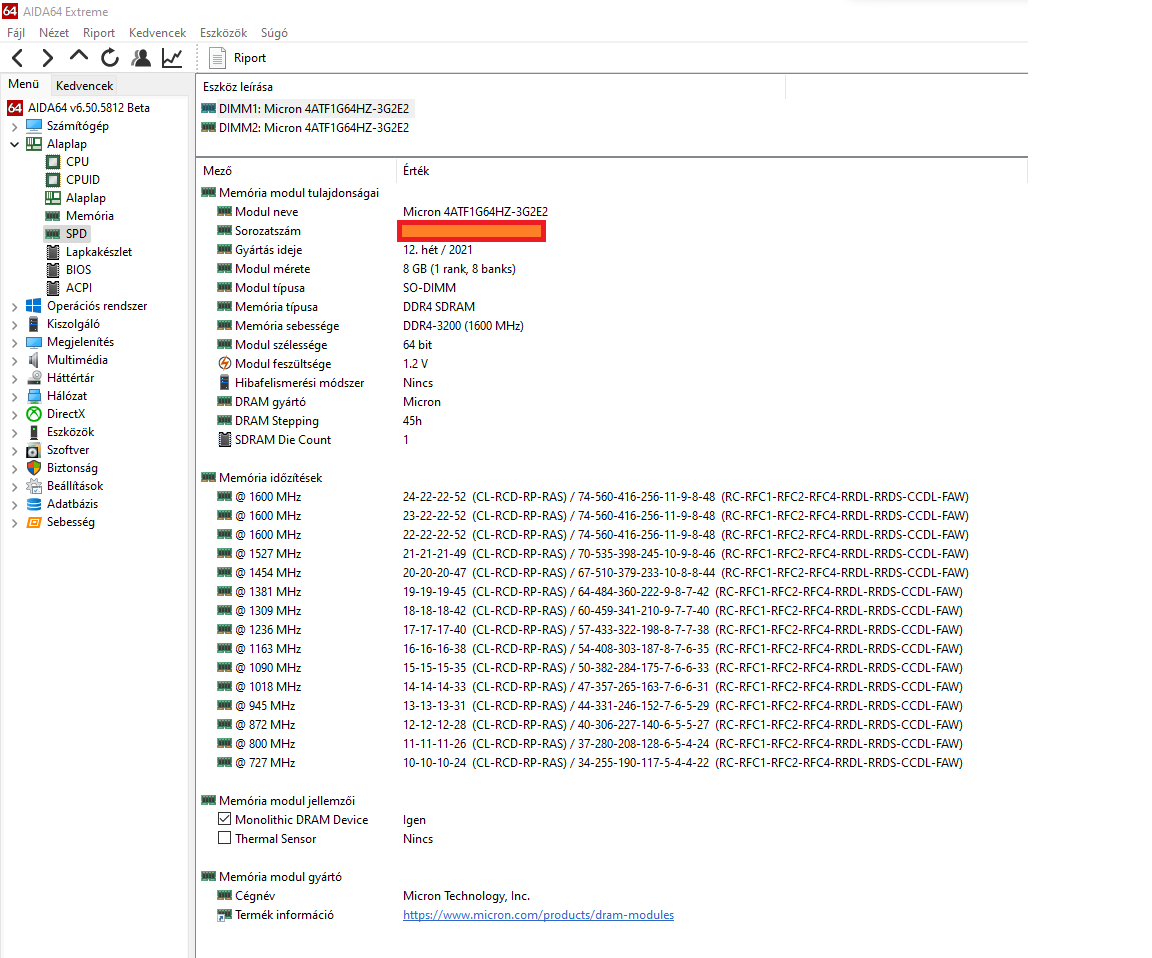The width and height of the screenshot is (1152, 958).
Task: Go up one level with up arrow
Action: pyautogui.click(x=79, y=57)
